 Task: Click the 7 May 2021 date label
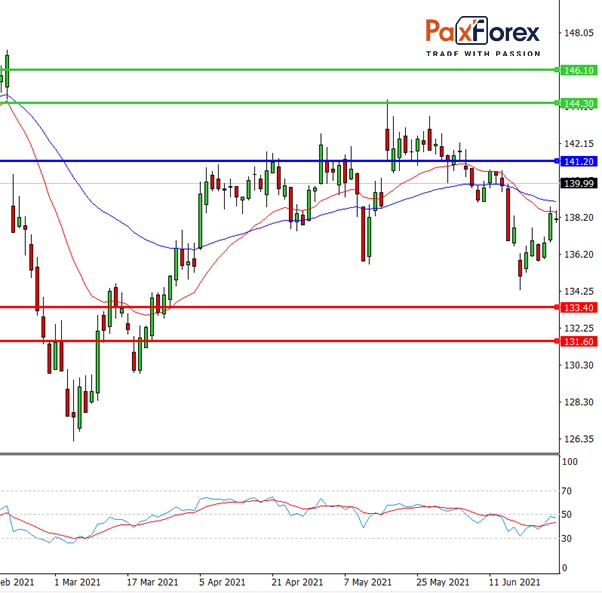[369, 582]
